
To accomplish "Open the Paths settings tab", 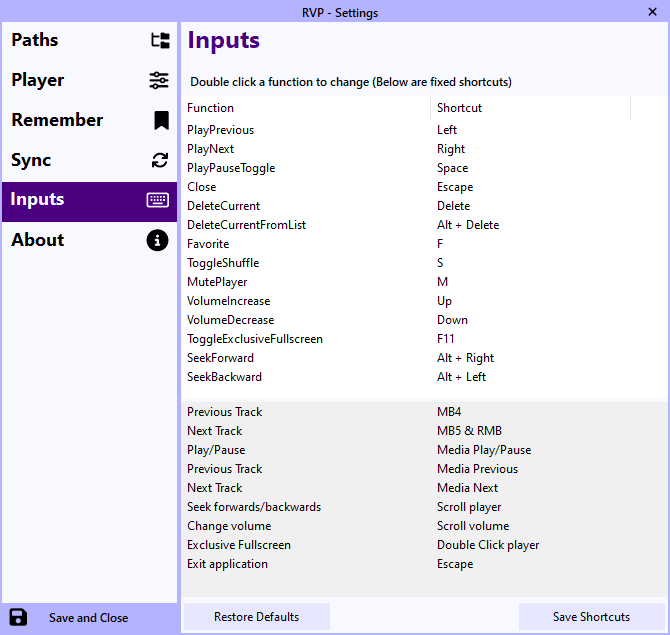I will 35,41.
